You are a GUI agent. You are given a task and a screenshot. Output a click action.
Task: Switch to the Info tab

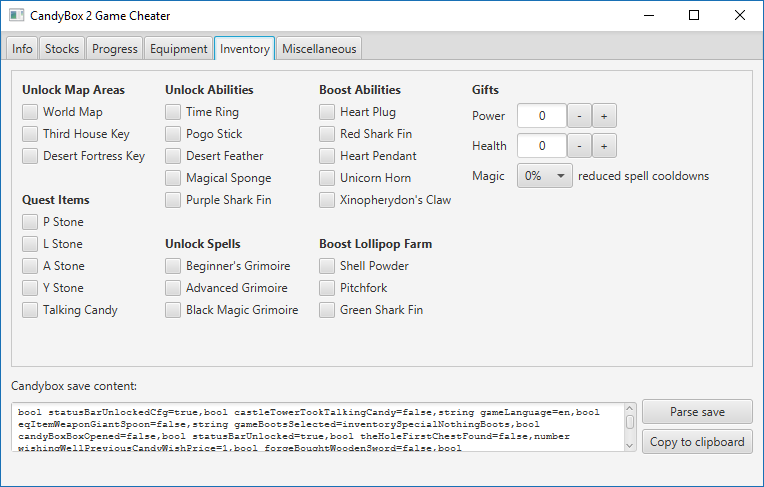(22, 49)
